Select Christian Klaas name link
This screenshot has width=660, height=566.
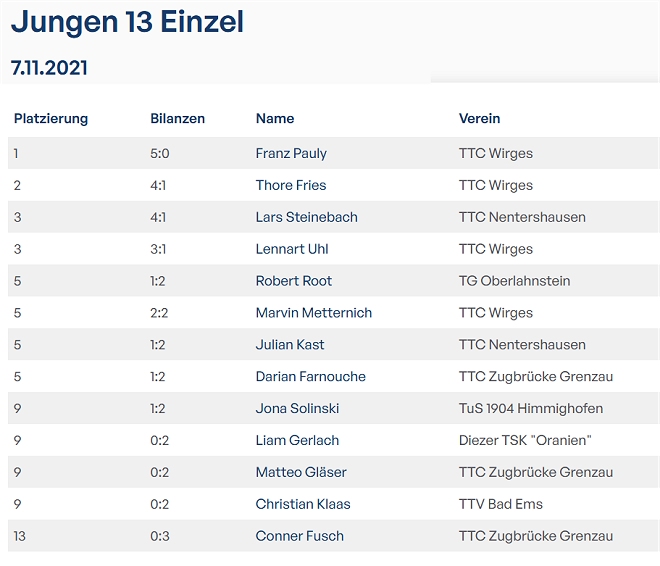(x=303, y=504)
